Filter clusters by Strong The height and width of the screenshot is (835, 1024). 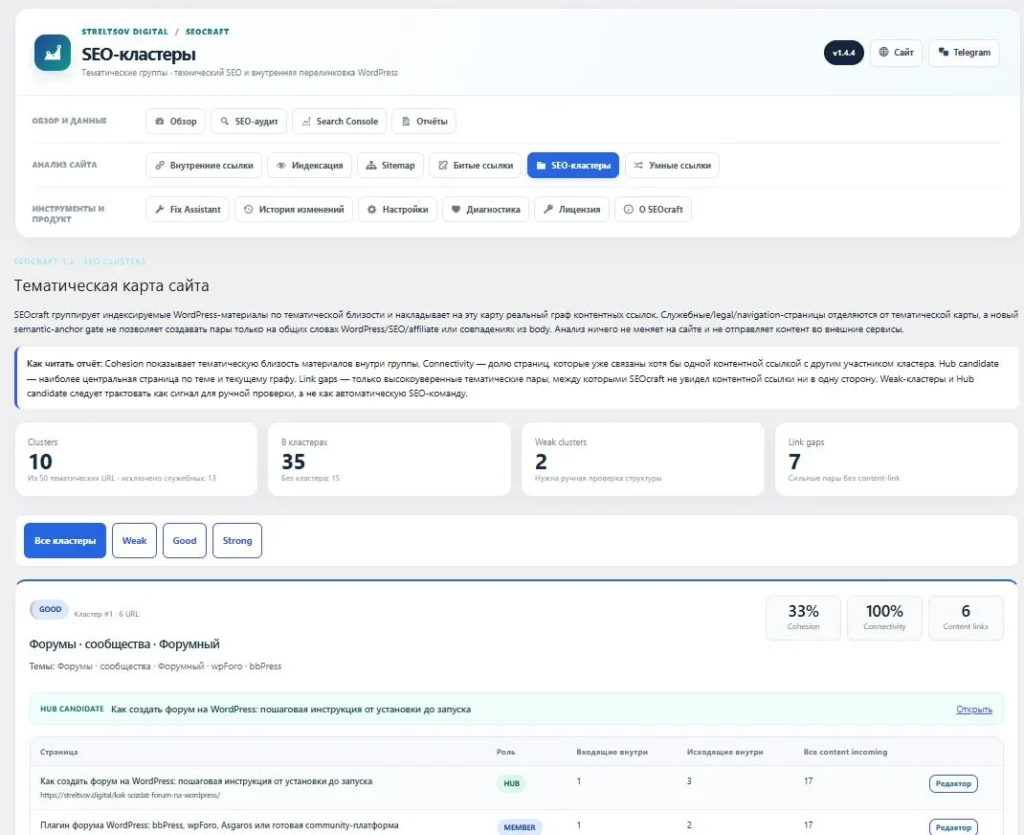pos(237,541)
